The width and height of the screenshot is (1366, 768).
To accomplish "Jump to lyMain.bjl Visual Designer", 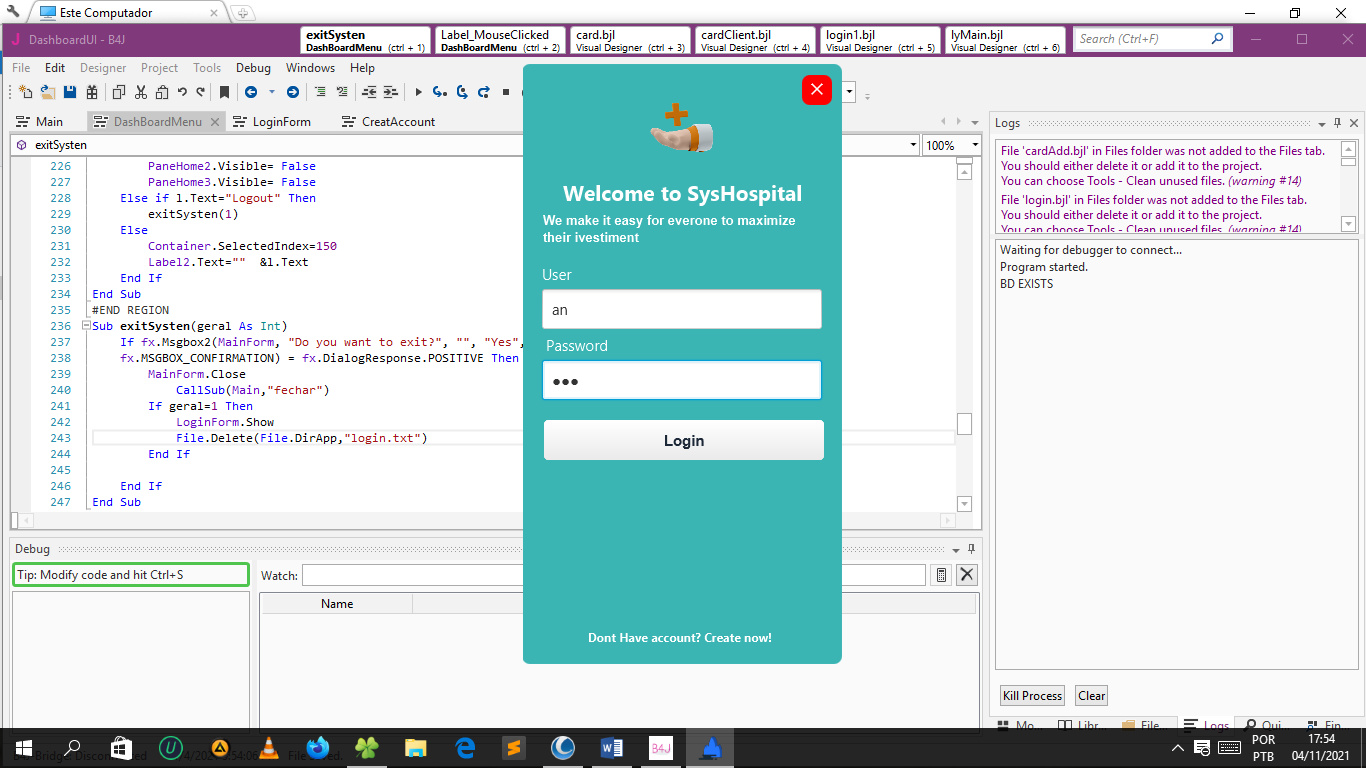I will pos(1006,41).
